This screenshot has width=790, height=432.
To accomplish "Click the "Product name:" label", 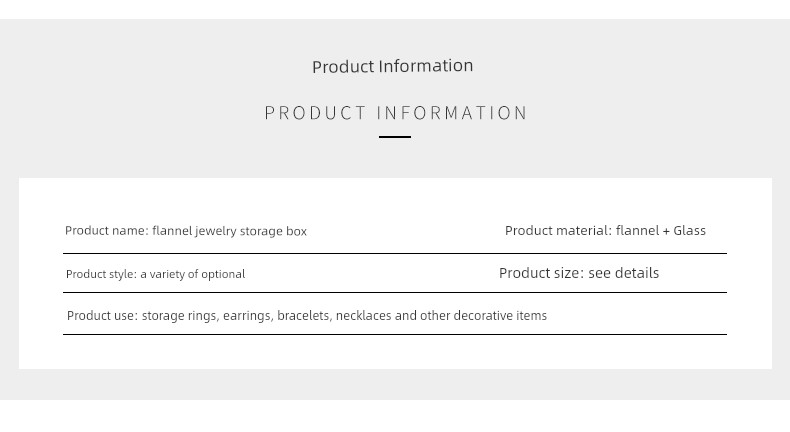I will tap(107, 230).
